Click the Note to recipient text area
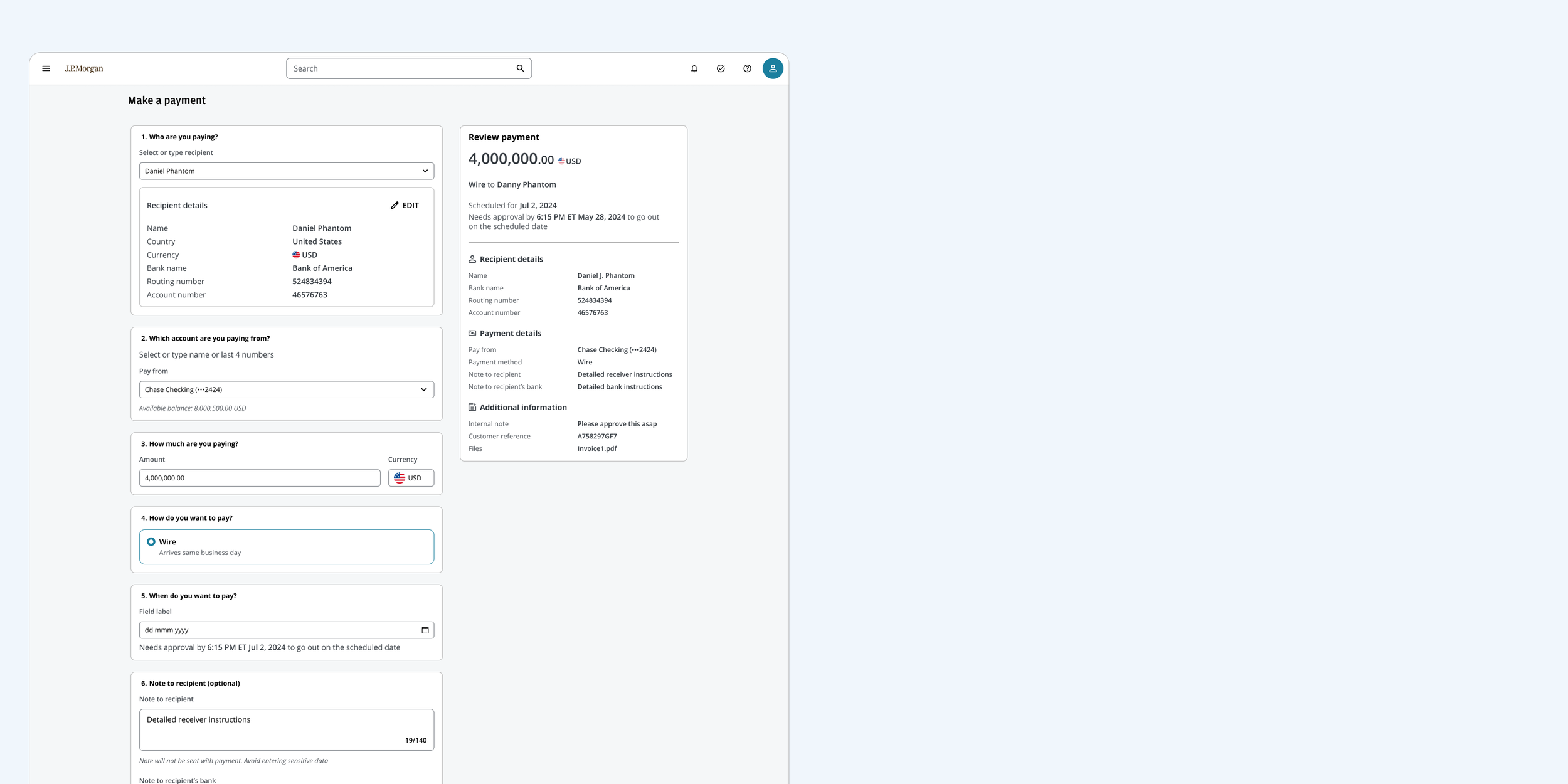The width and height of the screenshot is (1568, 784). [286, 729]
